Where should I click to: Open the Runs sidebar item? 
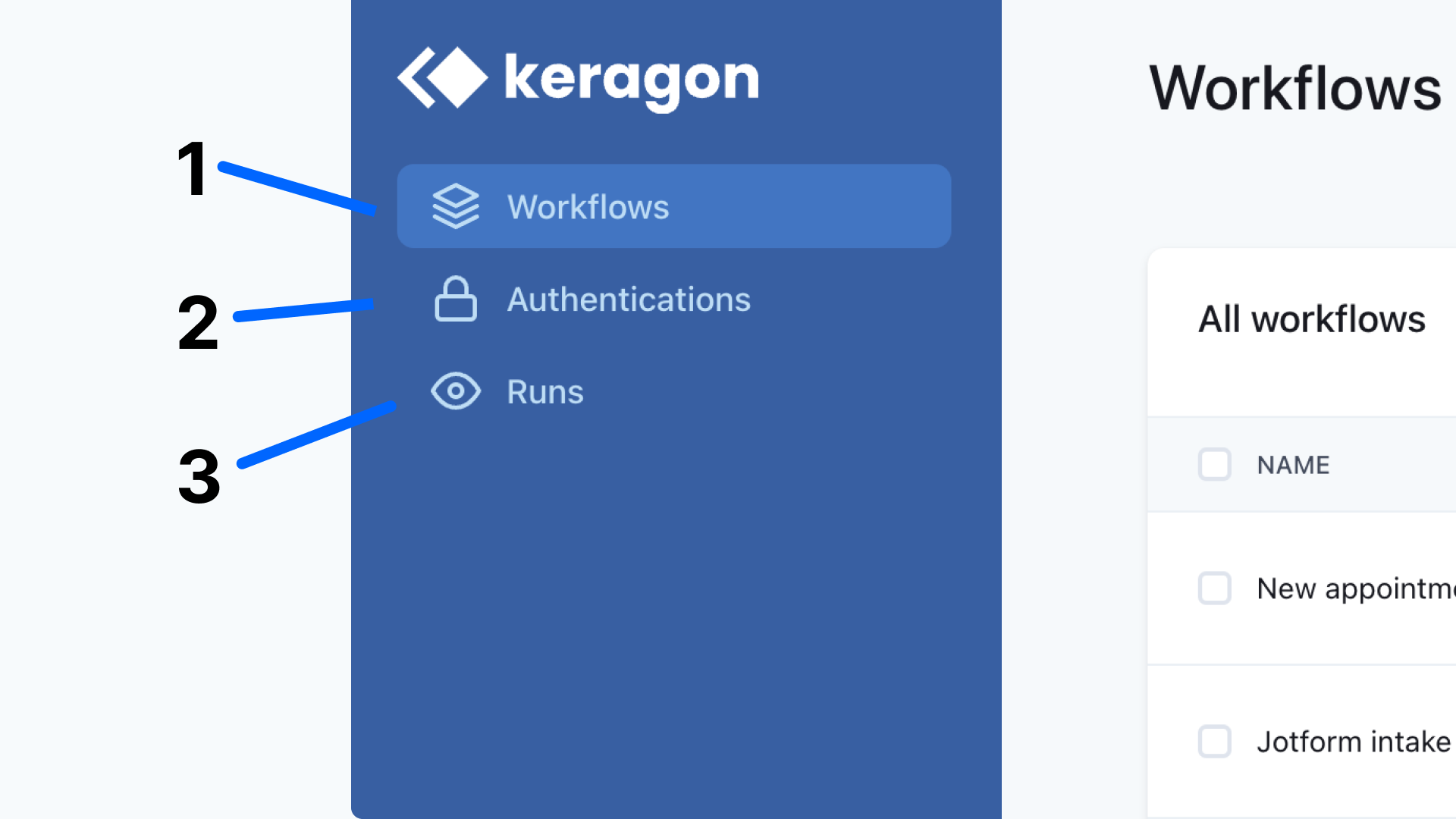(x=674, y=391)
